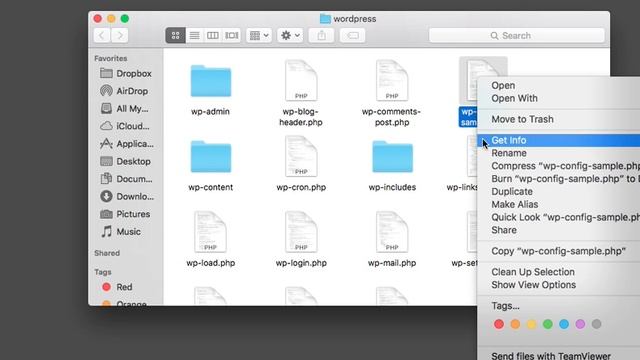
Task: Open Pictures in the sidebar
Action: (x=125, y=214)
